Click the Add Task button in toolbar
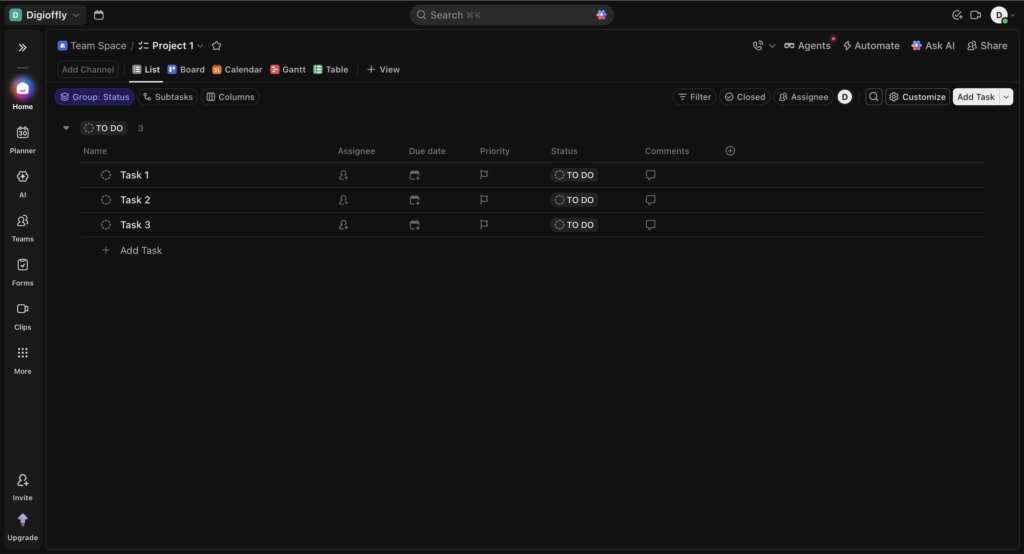Screen dimensions: 1024x554 click(976, 97)
